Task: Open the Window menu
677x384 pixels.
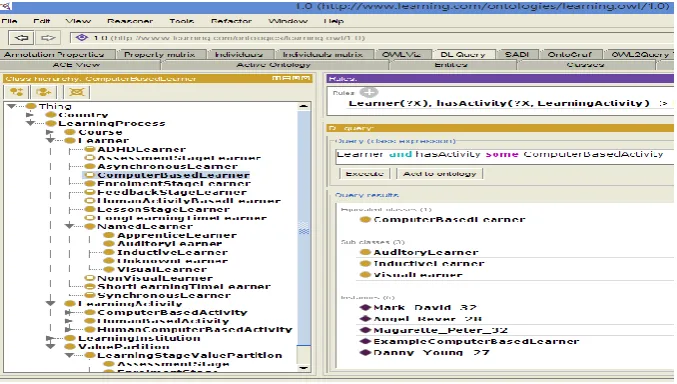Action: (288, 21)
